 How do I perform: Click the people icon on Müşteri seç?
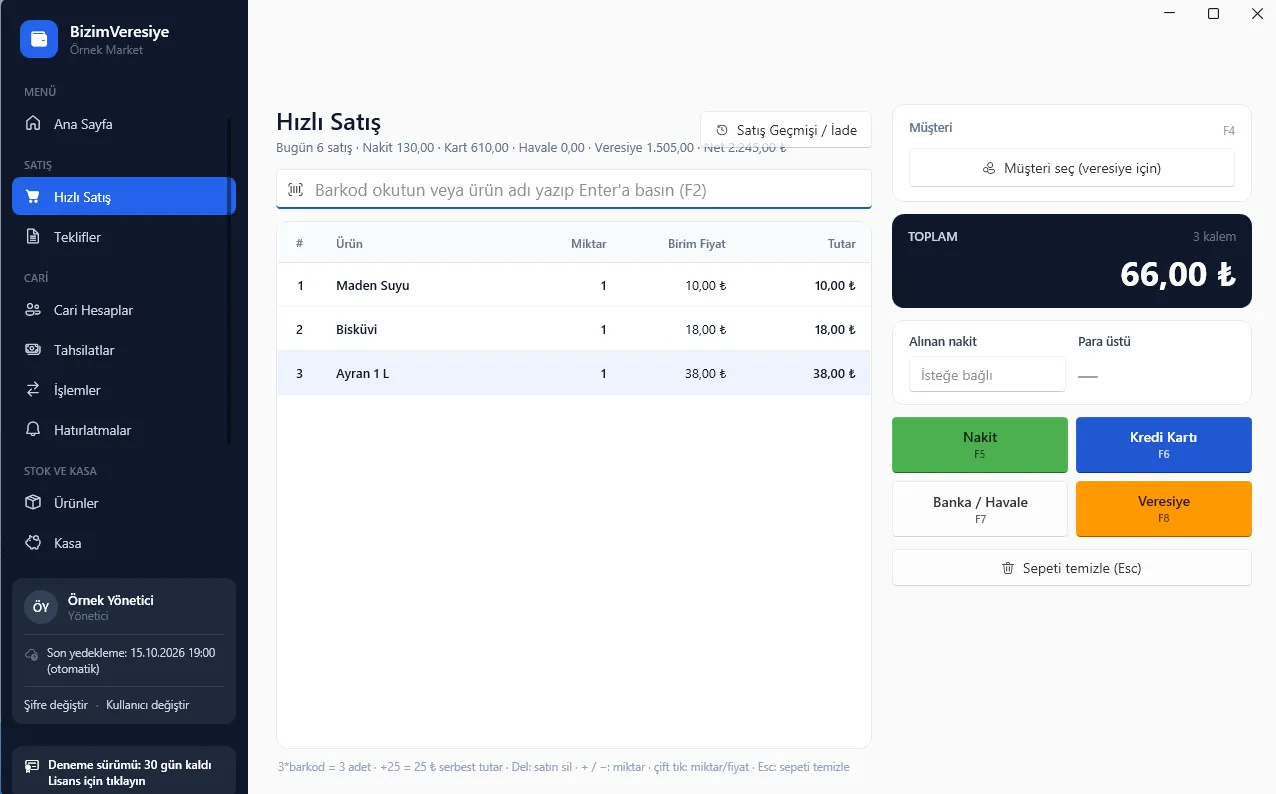point(989,168)
